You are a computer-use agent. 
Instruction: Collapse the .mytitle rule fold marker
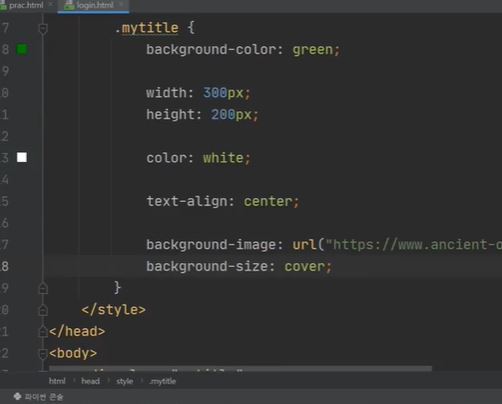pyautogui.click(x=43, y=29)
